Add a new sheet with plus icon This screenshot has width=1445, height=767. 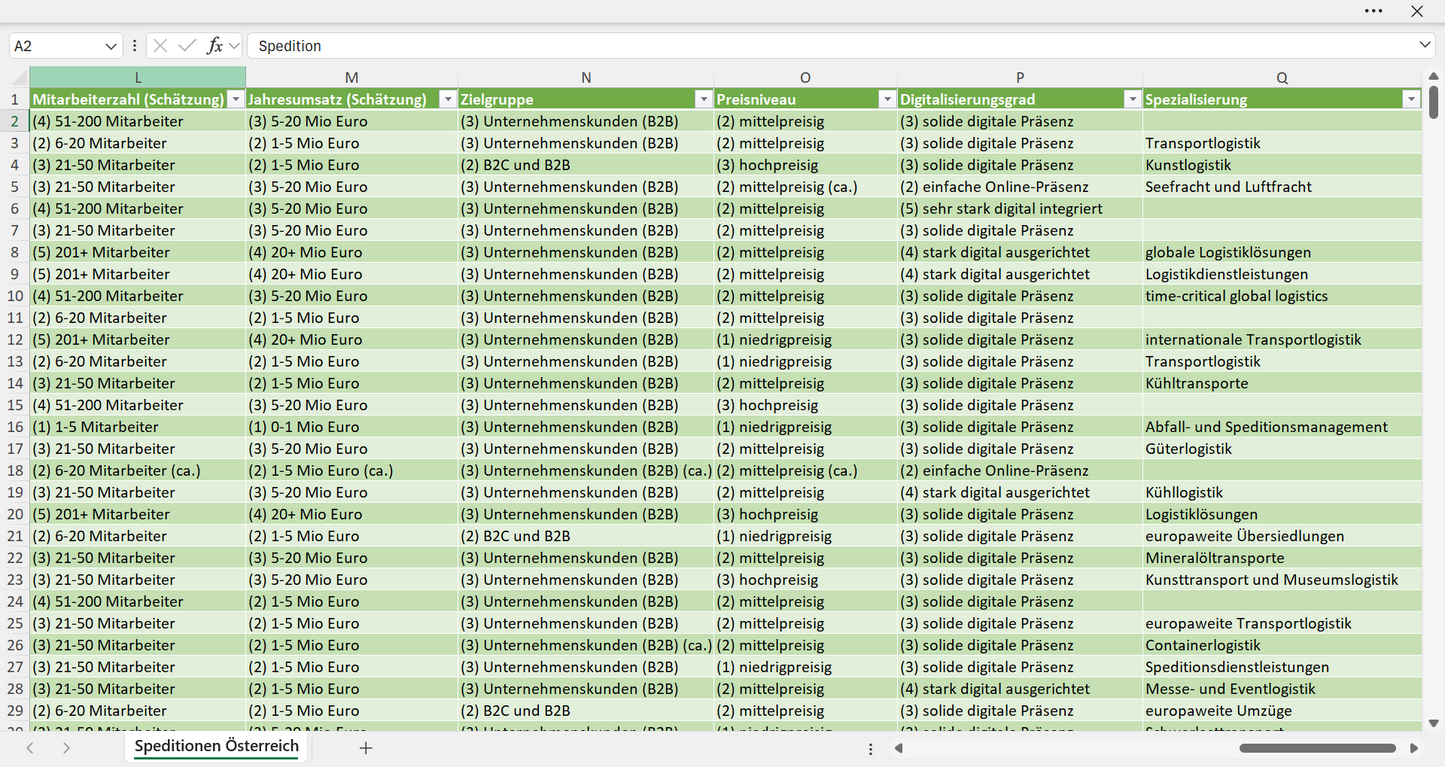(x=366, y=748)
